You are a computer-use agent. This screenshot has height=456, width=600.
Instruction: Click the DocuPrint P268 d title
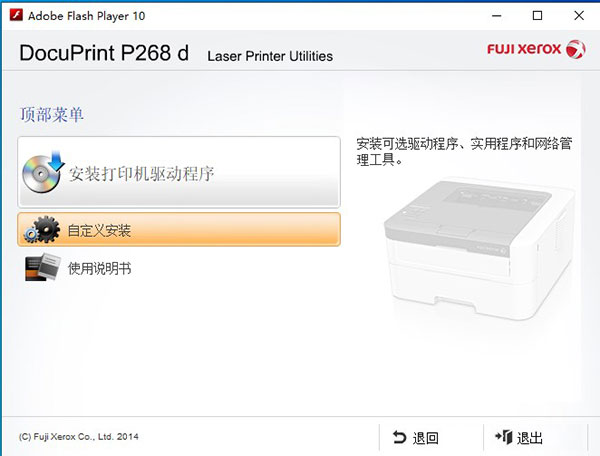(x=104, y=53)
